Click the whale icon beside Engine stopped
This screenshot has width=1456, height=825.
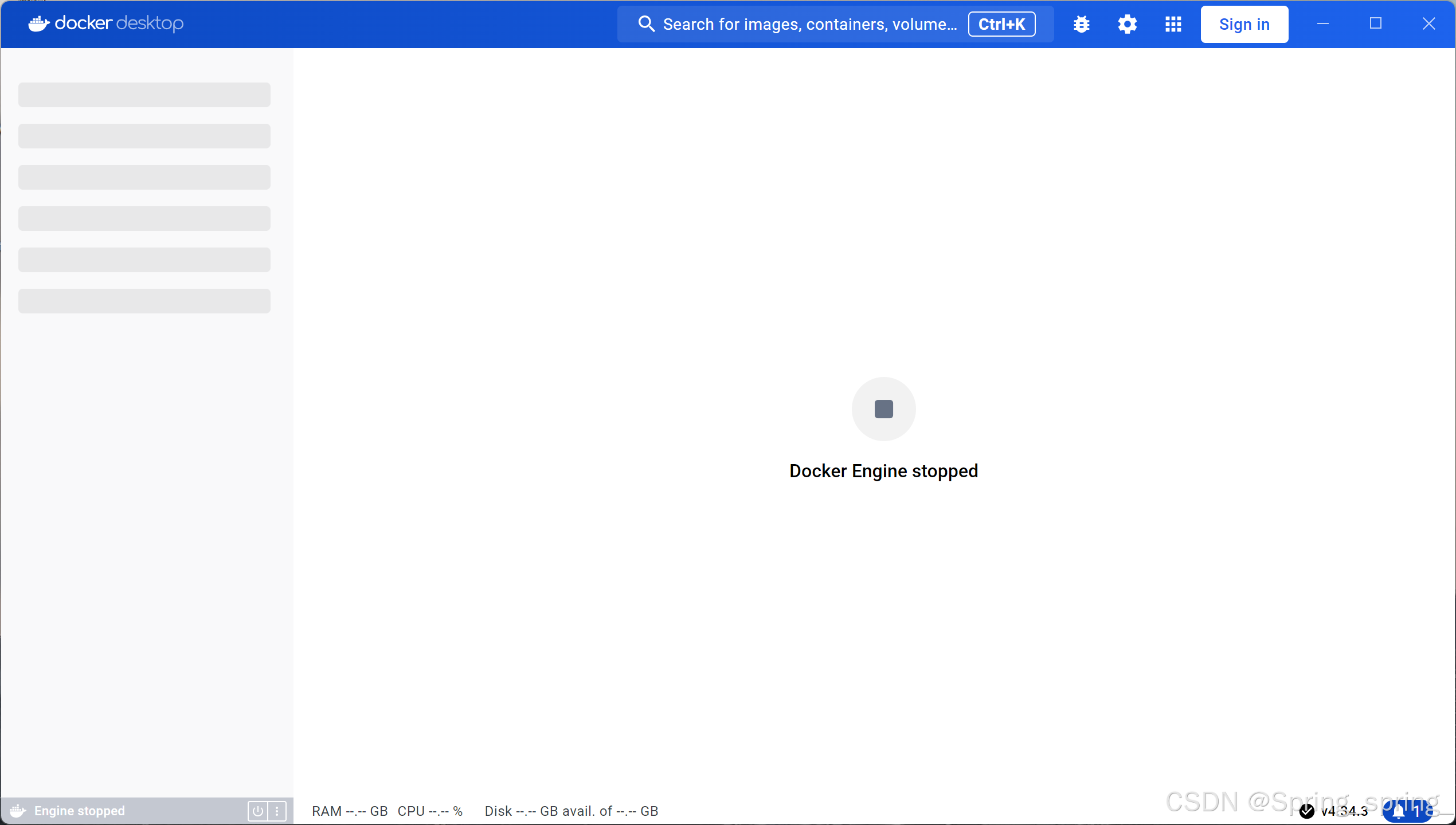pyautogui.click(x=18, y=811)
